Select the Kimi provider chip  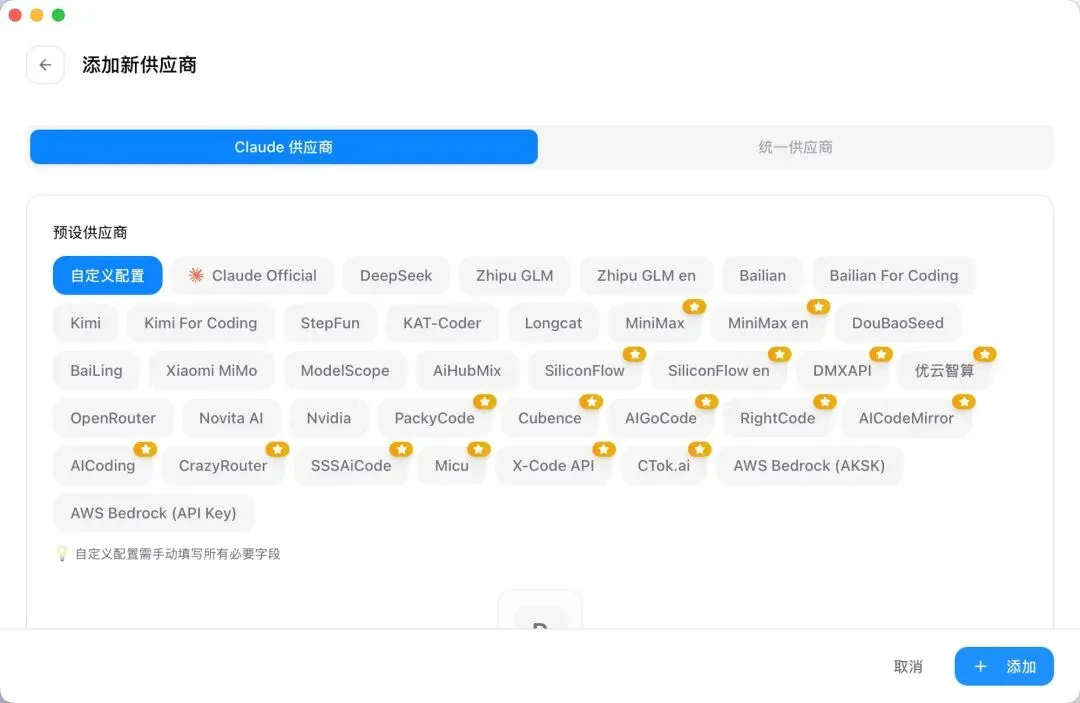85,323
